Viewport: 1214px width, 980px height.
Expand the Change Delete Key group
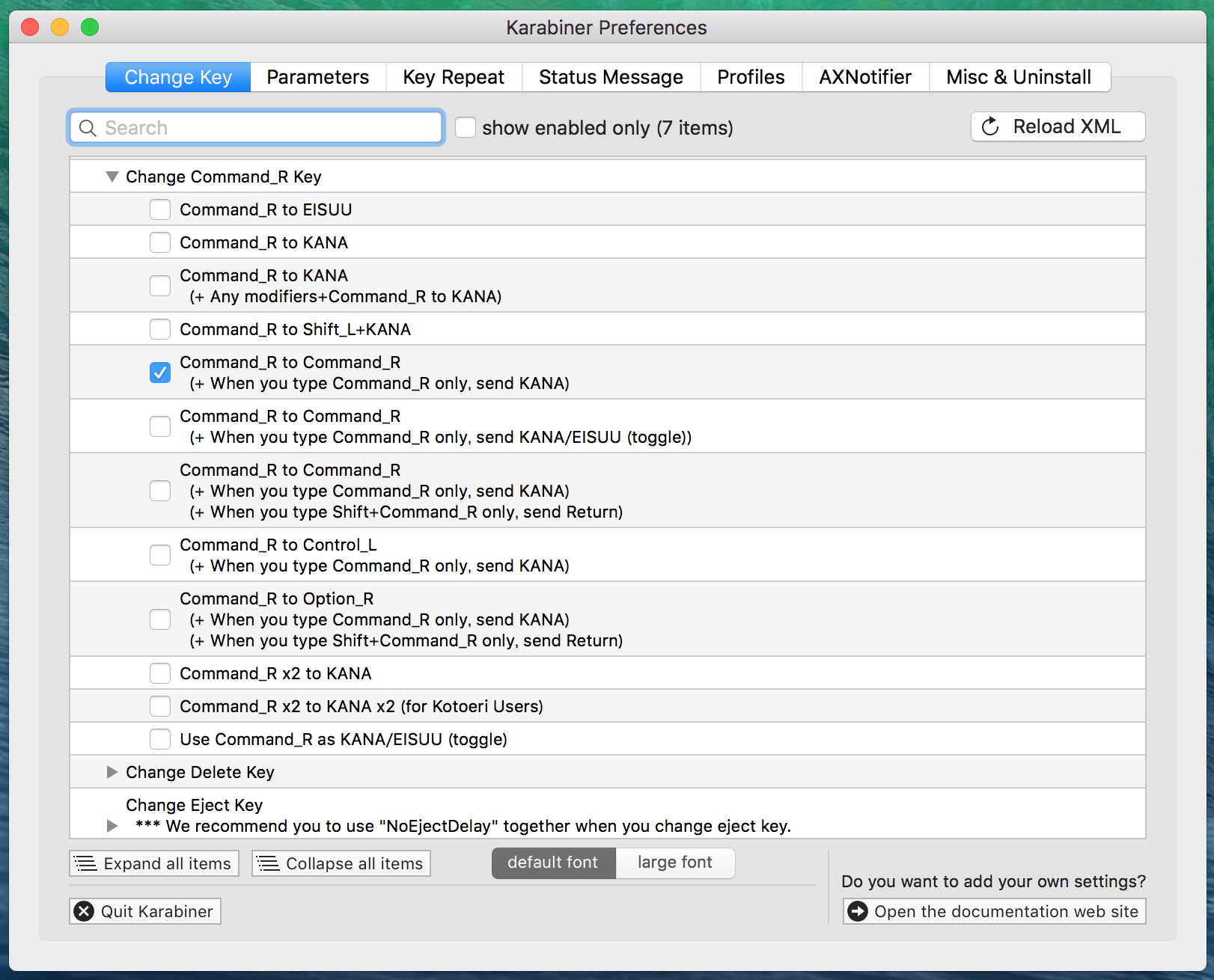112,772
